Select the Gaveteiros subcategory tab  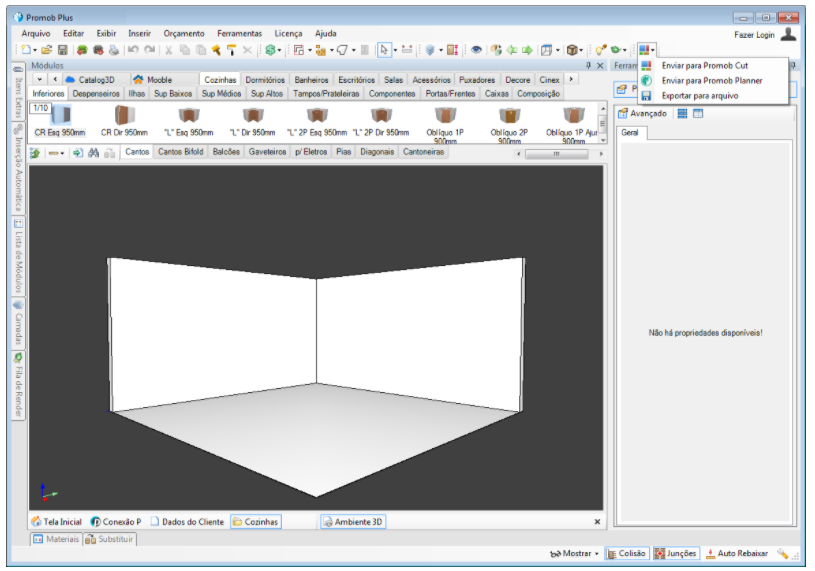pos(267,152)
